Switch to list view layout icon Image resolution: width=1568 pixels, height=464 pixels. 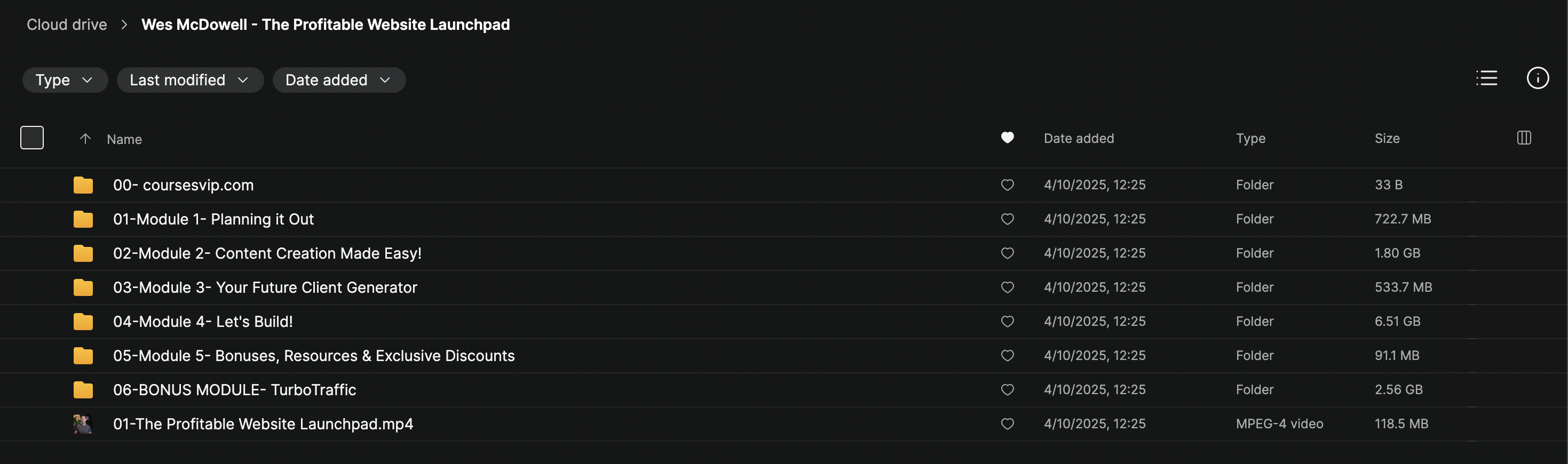(x=1486, y=78)
